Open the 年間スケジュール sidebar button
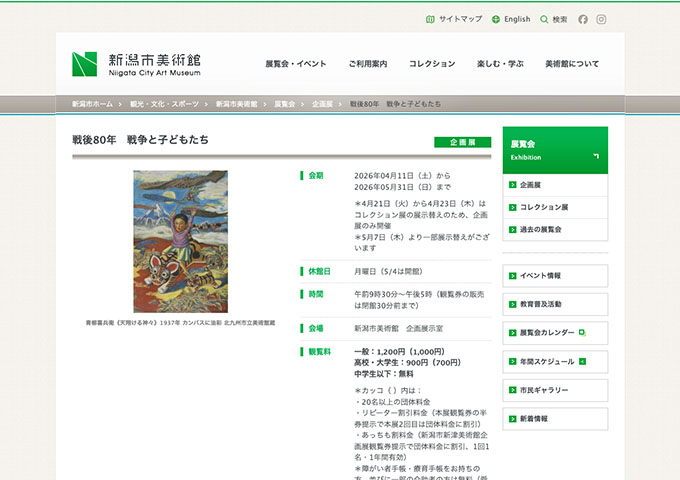 pos(555,362)
